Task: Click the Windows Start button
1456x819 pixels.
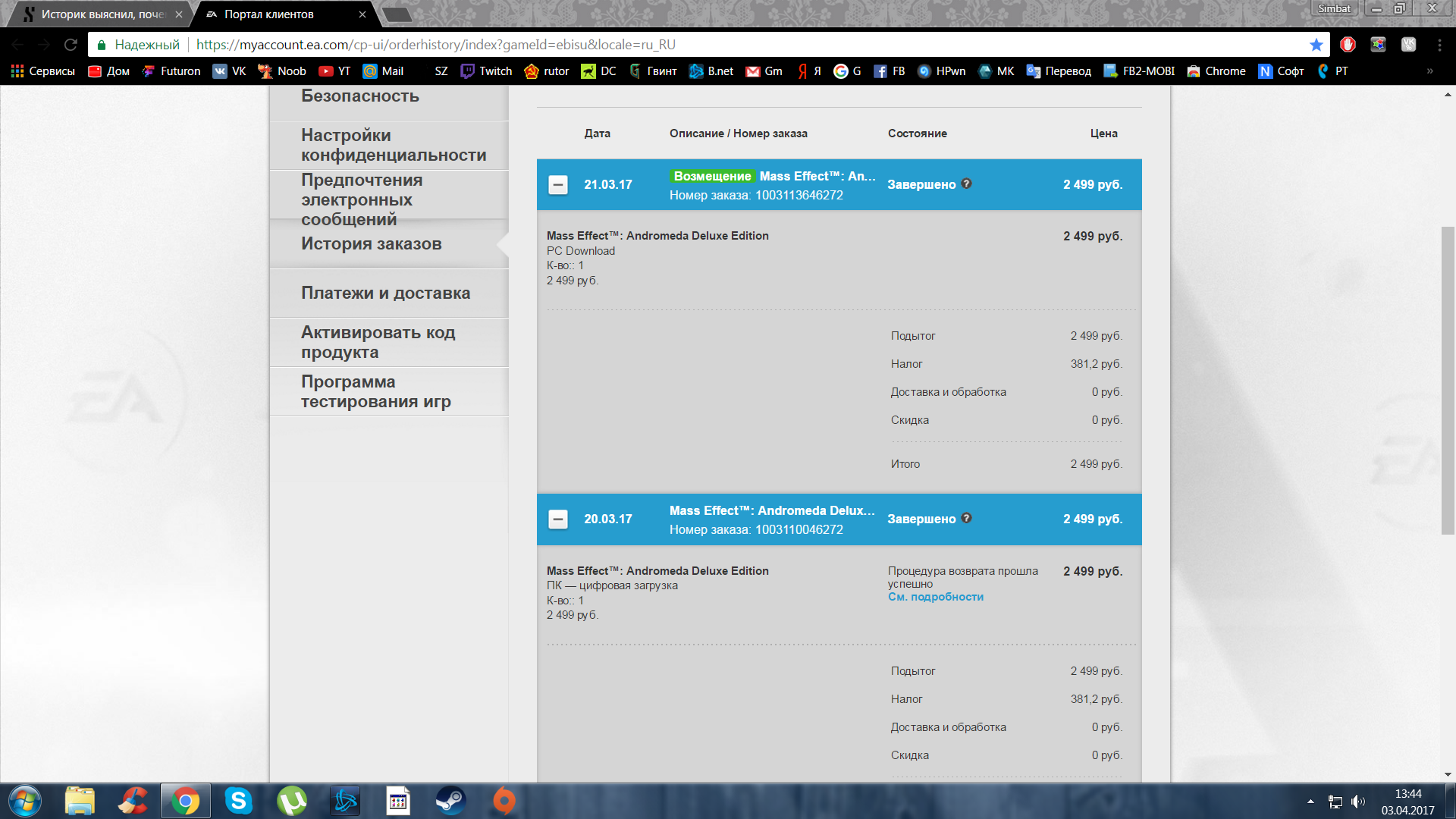Action: [x=24, y=801]
